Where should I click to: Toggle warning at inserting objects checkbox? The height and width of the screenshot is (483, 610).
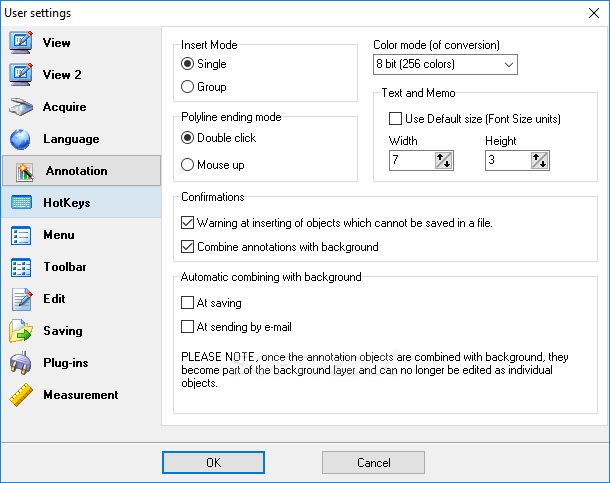[188, 223]
